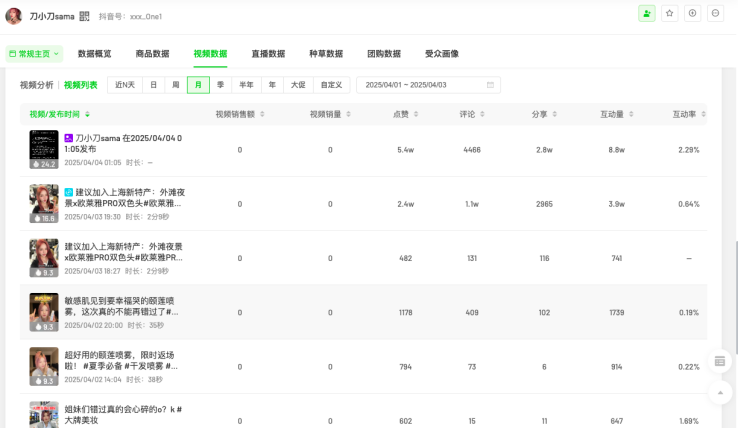The height and width of the screenshot is (428, 738).
Task: Click the page vertical scrollbar
Action: pos(737,297)
